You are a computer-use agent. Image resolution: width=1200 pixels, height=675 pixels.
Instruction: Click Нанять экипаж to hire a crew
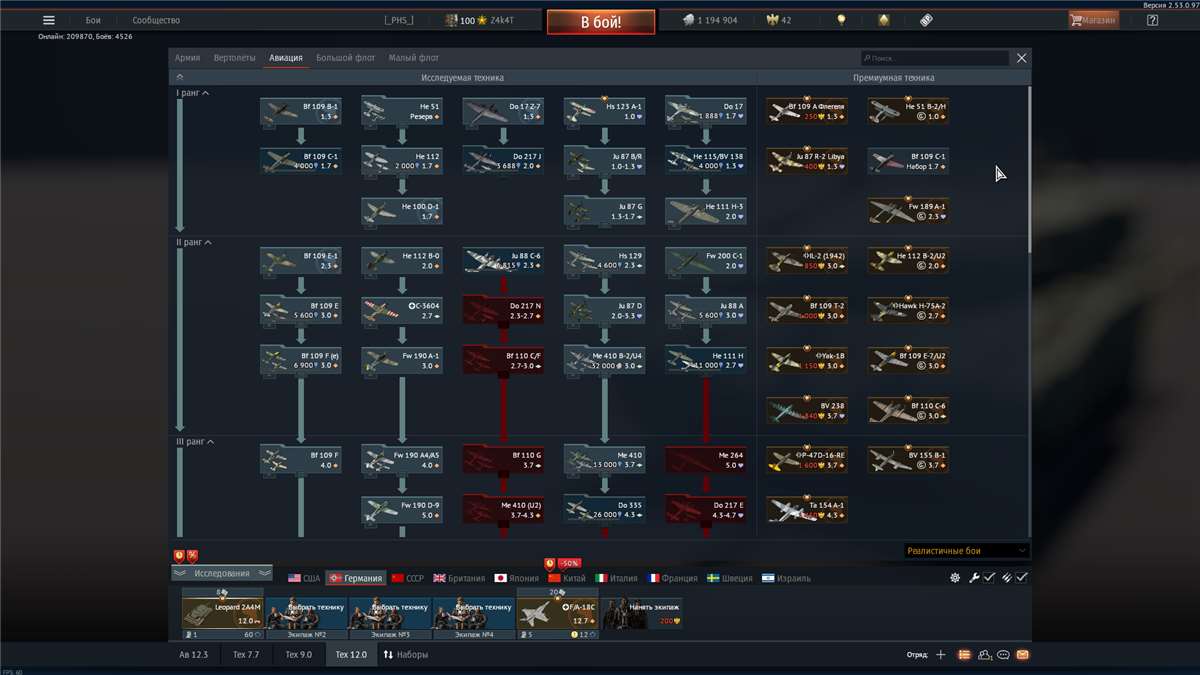(x=651, y=606)
